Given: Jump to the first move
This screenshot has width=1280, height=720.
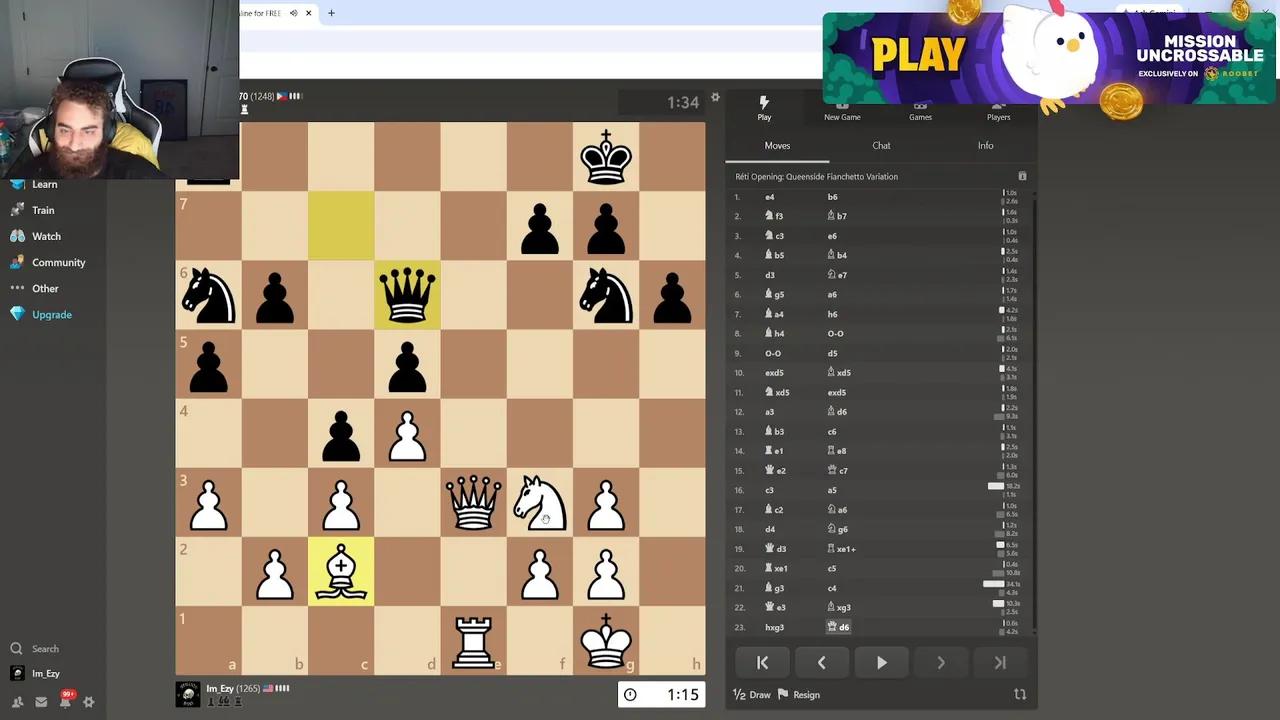Looking at the screenshot, I should 762,662.
